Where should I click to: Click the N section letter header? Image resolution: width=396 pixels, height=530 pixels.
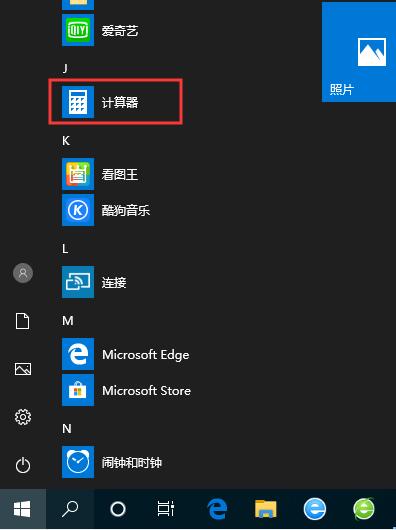[x=67, y=429]
